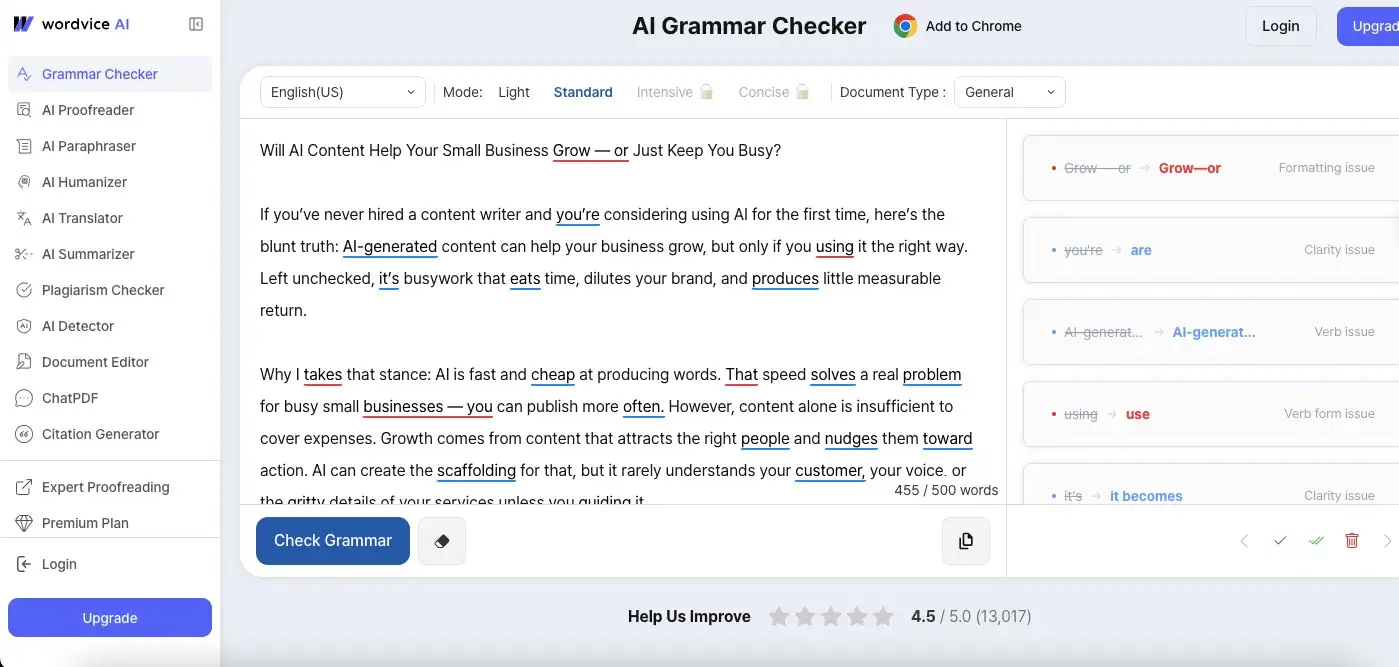Click the Citation Generator quote icon
The height and width of the screenshot is (667, 1399).
24,434
